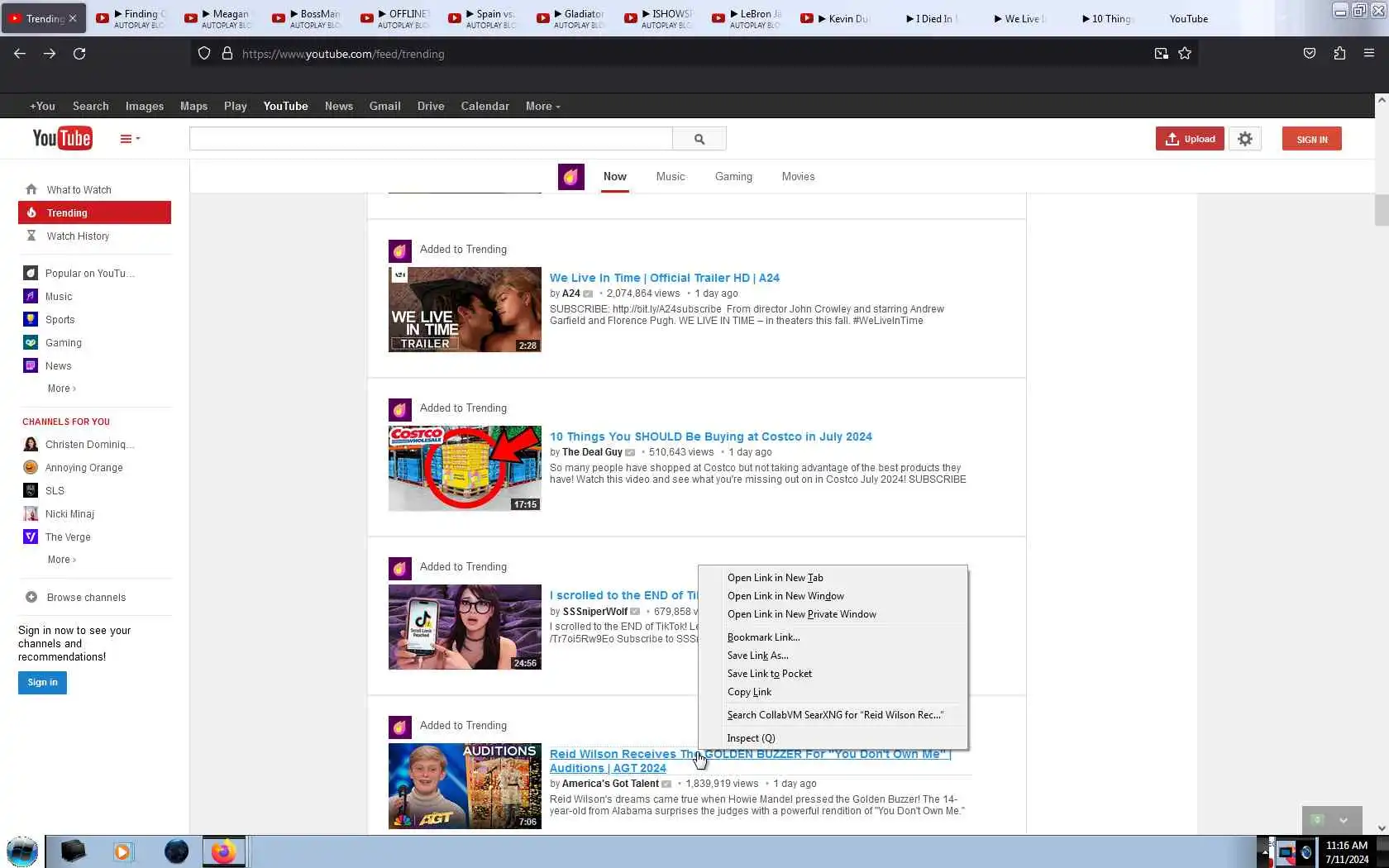Image resolution: width=1389 pixels, height=868 pixels.
Task: Click the blue Sign in sidebar button
Action: coord(42,683)
